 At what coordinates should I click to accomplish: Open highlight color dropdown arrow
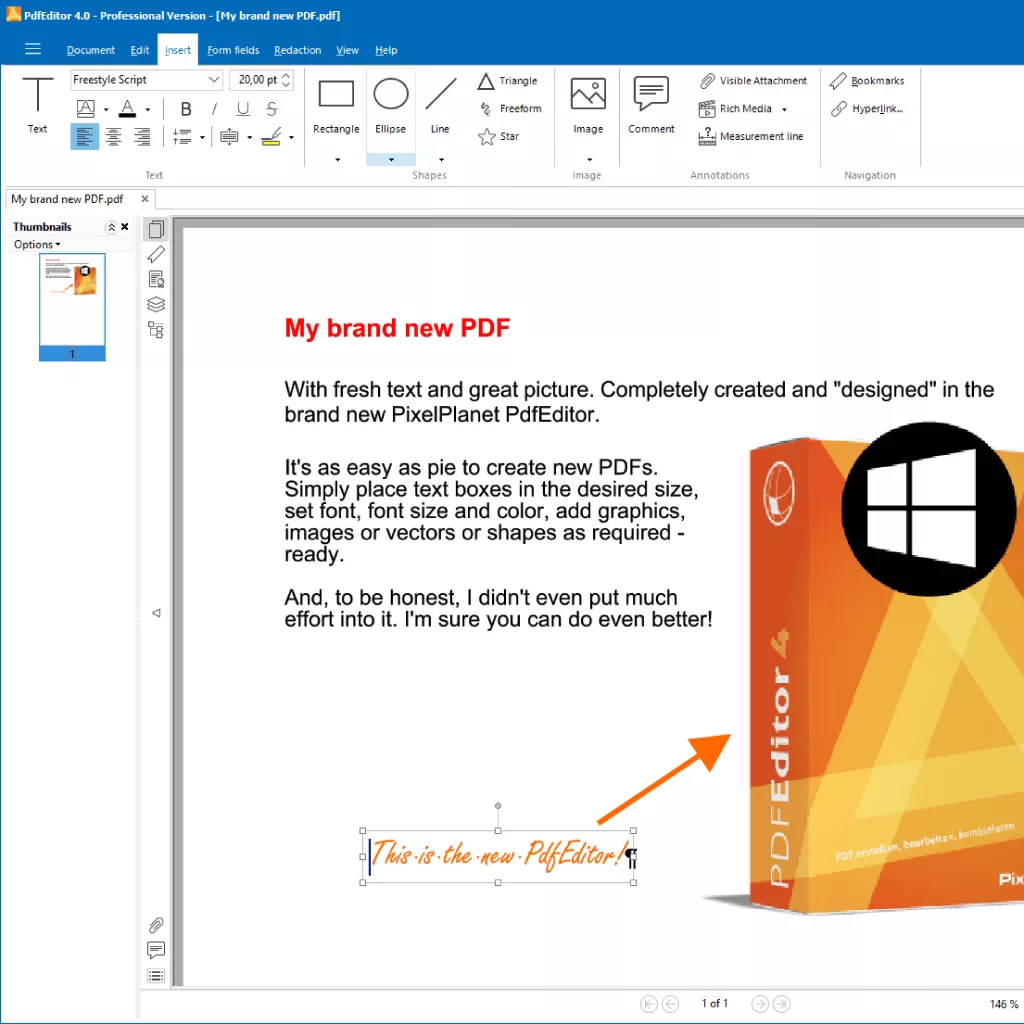coord(291,138)
